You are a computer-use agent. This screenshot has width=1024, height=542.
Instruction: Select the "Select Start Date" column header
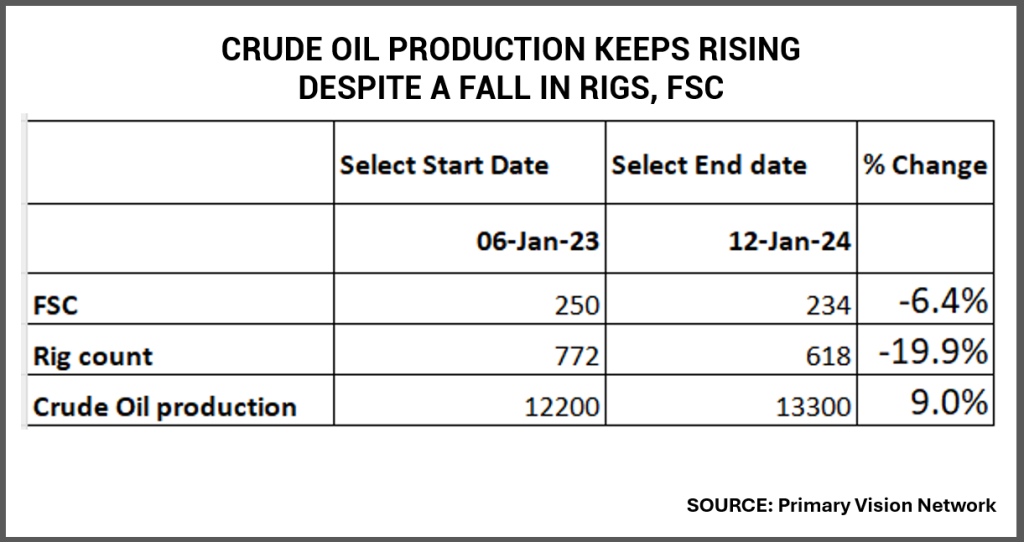(444, 165)
